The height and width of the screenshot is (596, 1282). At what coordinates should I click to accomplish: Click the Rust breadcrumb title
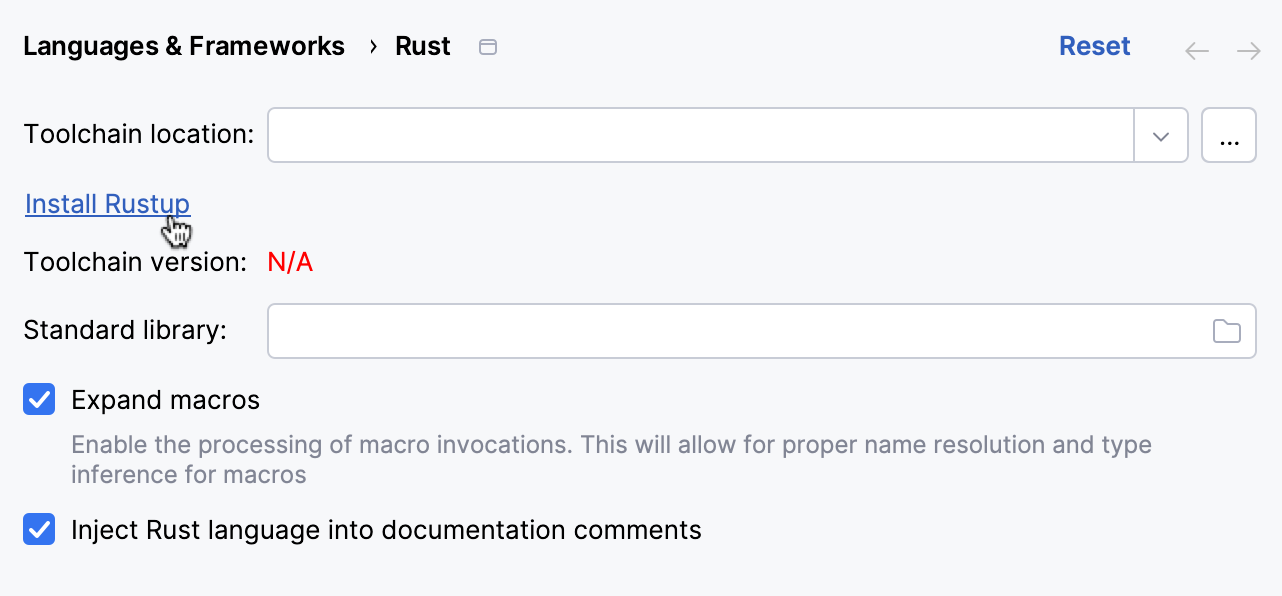coord(422,45)
